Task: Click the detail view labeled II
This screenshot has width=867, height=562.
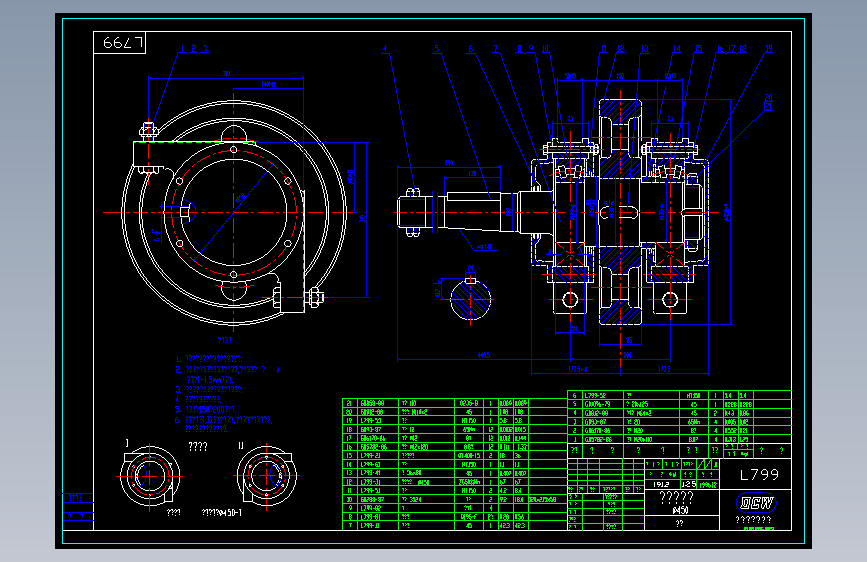Action: [x=267, y=475]
